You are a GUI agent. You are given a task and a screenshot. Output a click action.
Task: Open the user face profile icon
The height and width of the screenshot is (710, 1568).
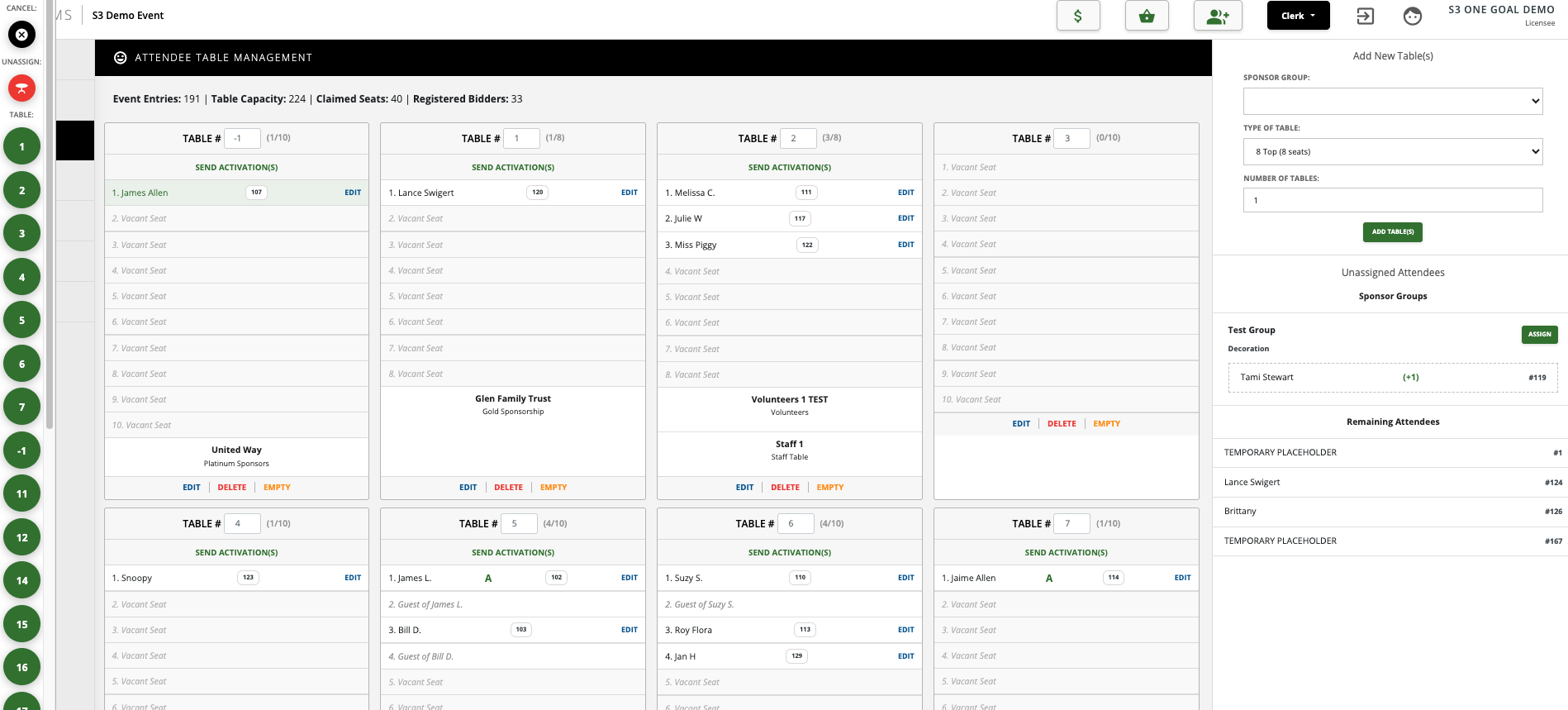point(1413,16)
